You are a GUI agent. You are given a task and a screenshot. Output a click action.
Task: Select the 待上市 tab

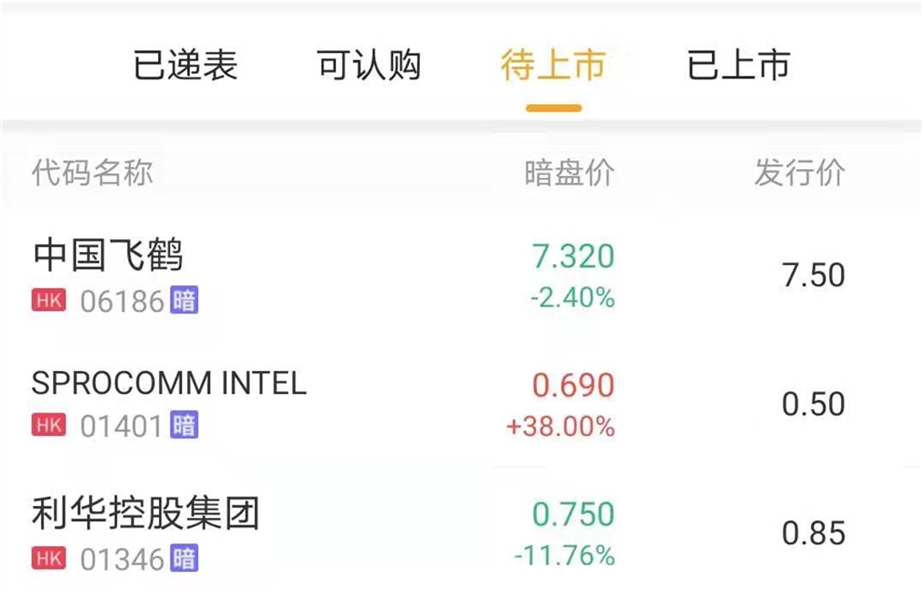[553, 66]
